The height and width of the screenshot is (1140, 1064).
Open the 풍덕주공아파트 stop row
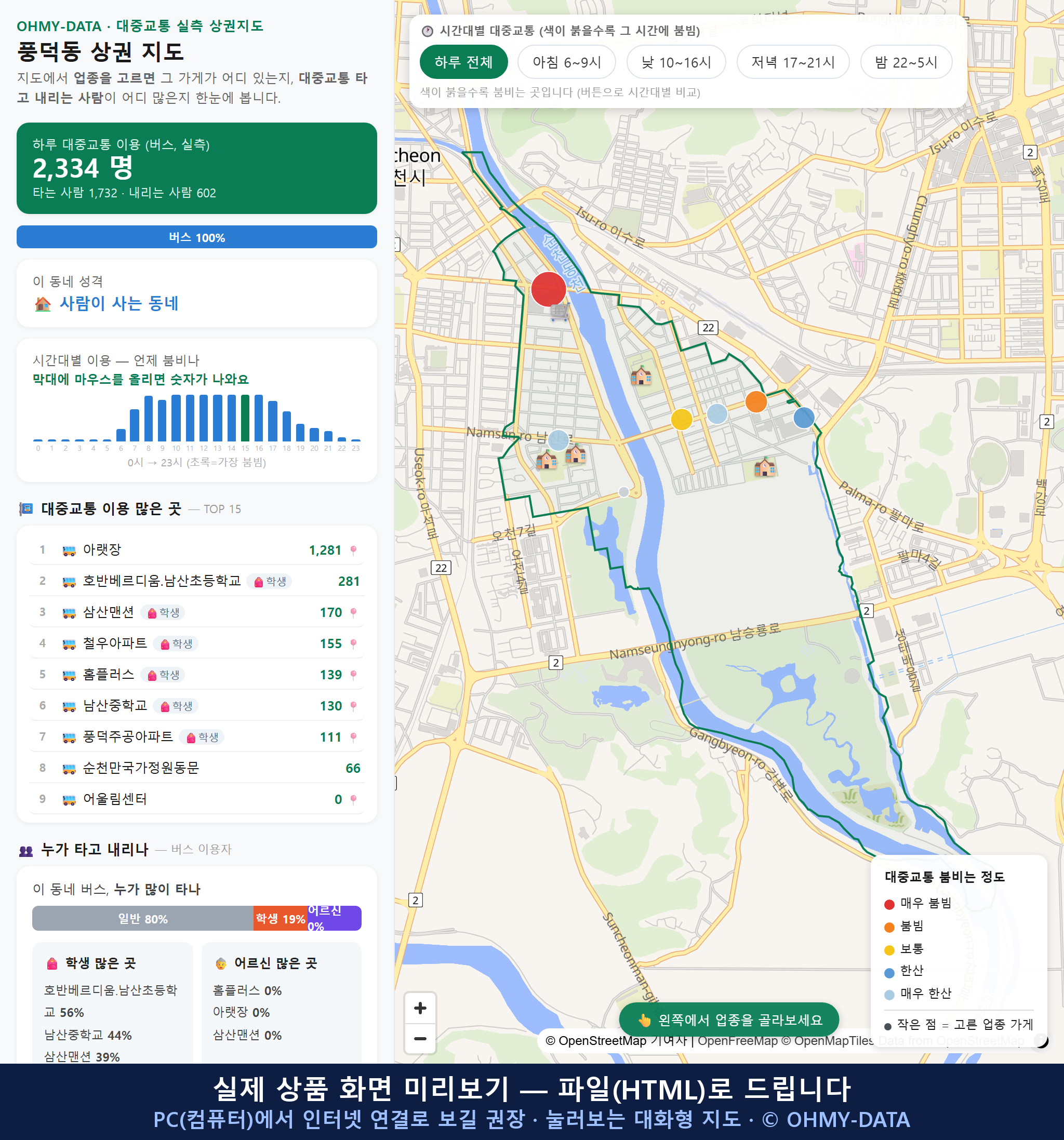click(x=197, y=737)
